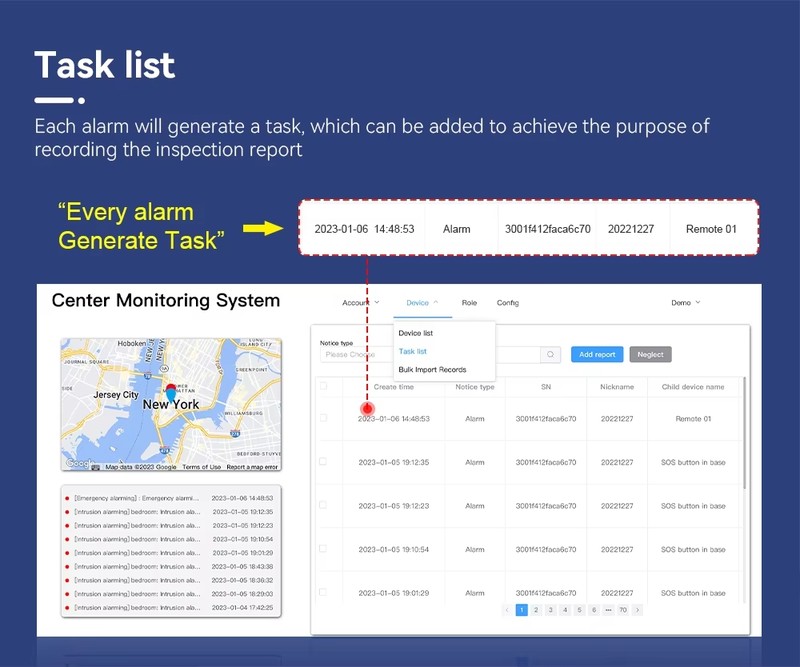Screen dimensions: 800x667
Task: Open the Role tab
Action: (x=469, y=303)
